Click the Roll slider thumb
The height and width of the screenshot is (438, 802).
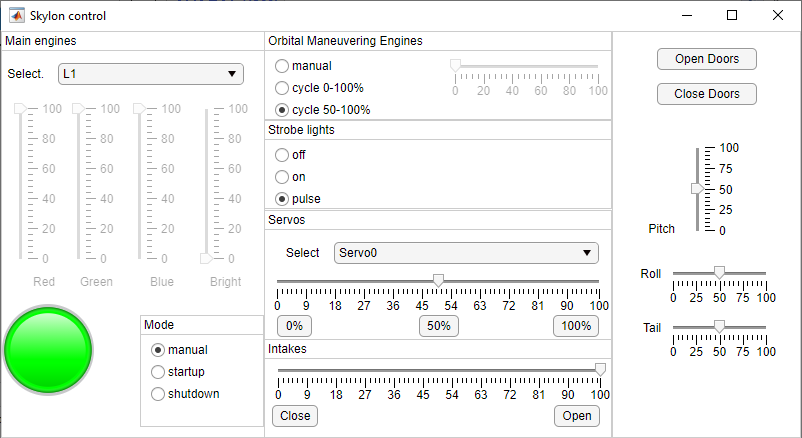[719, 272]
